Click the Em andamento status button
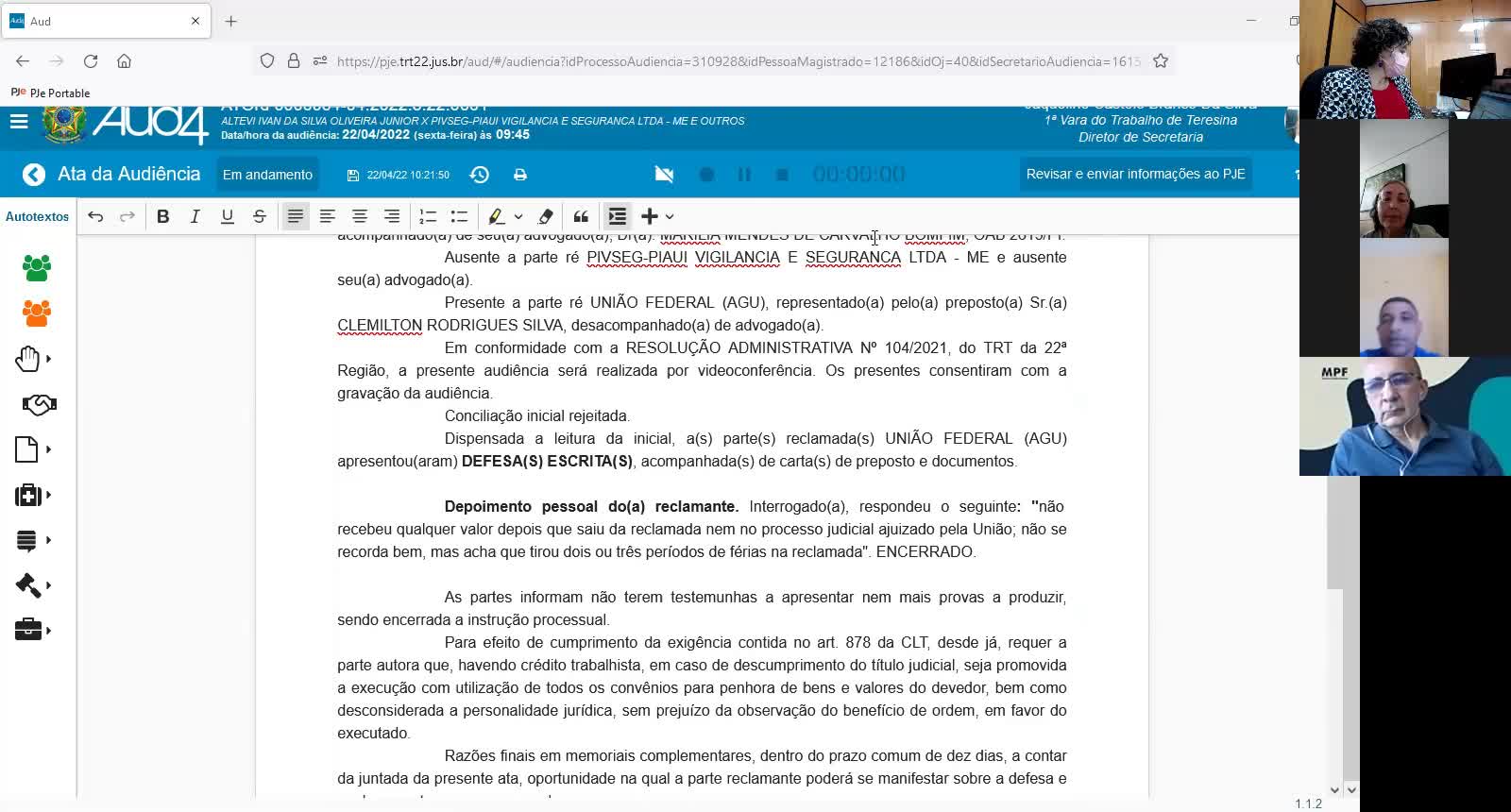 [x=267, y=175]
